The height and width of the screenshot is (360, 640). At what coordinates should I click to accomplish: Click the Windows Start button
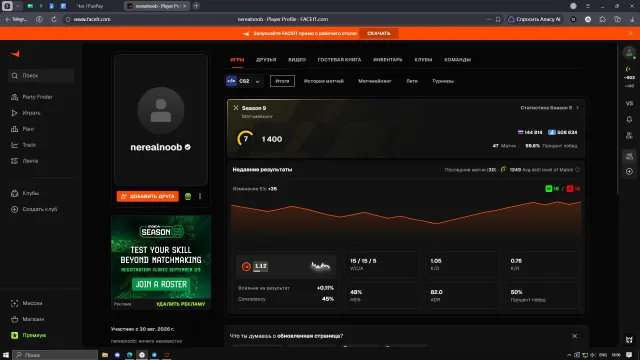[x=6, y=355]
